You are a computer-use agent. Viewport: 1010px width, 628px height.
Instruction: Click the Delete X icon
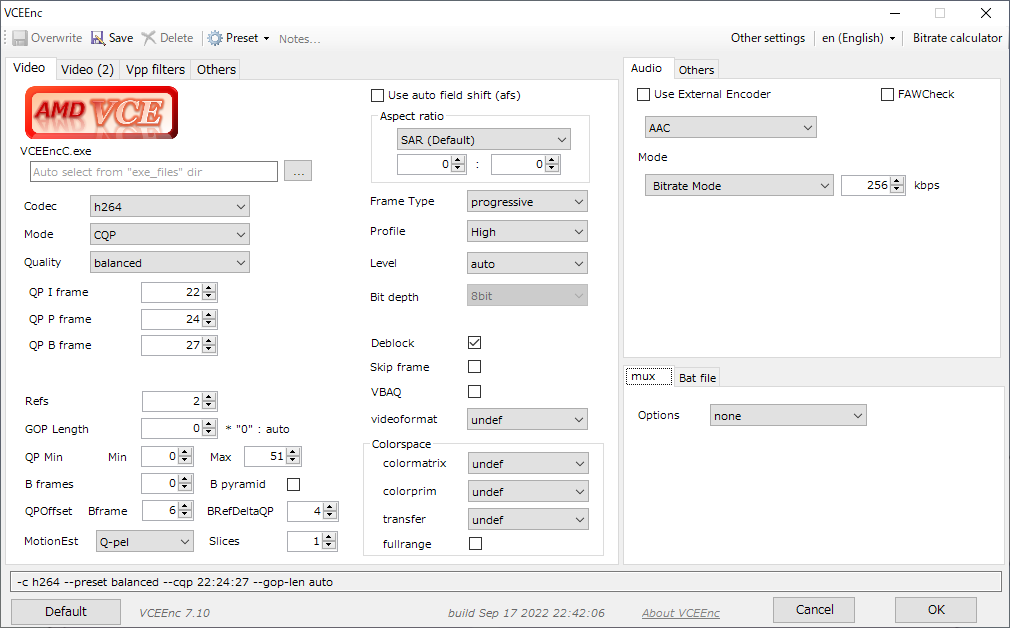(149, 38)
